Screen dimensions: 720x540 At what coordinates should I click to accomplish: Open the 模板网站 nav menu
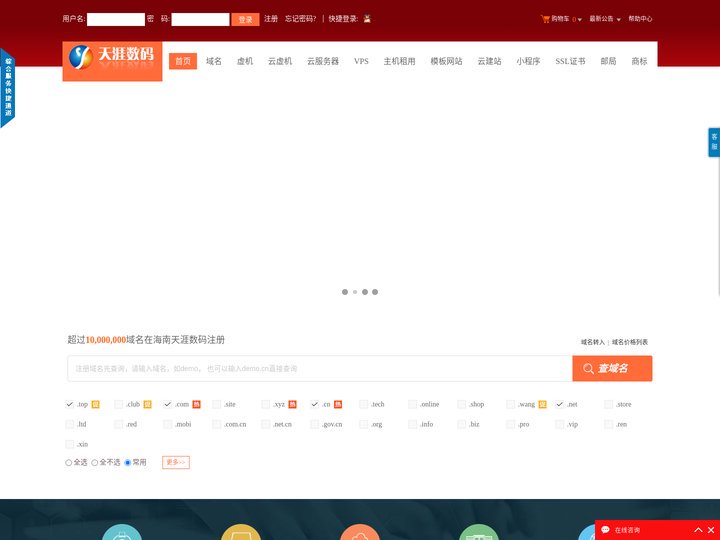click(446, 61)
